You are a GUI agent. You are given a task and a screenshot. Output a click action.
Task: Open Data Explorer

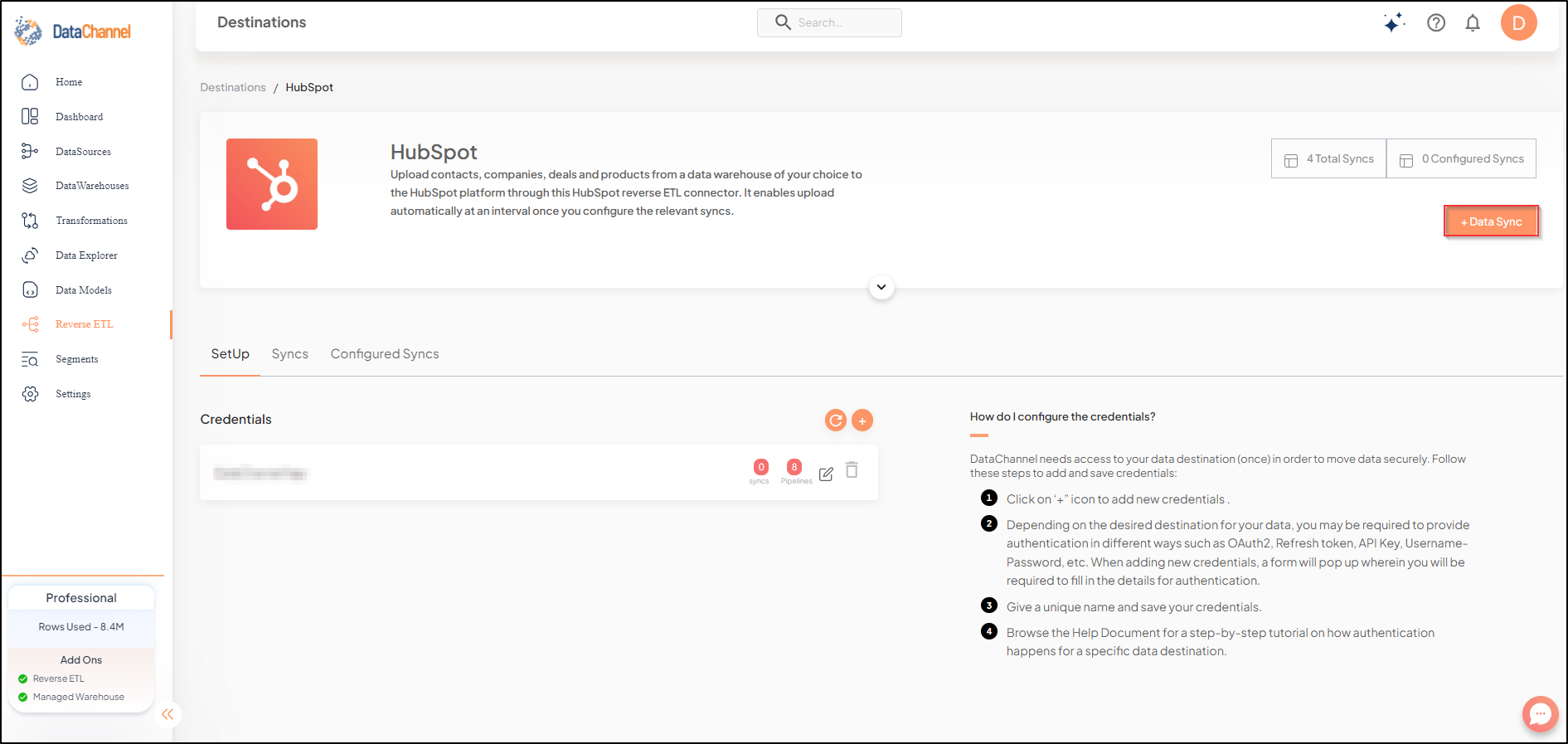click(x=86, y=255)
